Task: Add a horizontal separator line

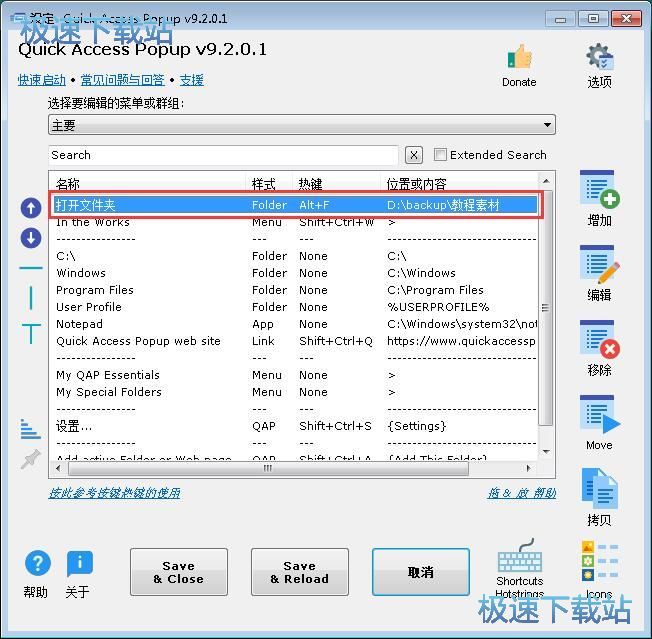Action: tap(31, 268)
